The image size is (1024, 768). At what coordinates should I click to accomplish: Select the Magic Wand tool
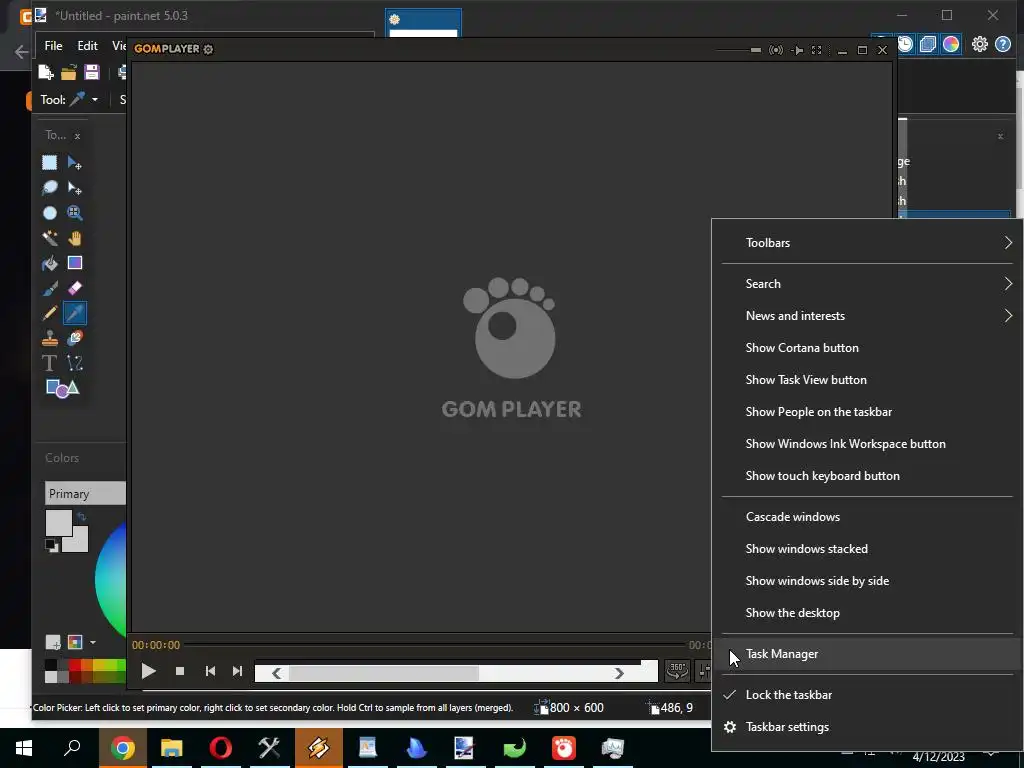pos(50,238)
